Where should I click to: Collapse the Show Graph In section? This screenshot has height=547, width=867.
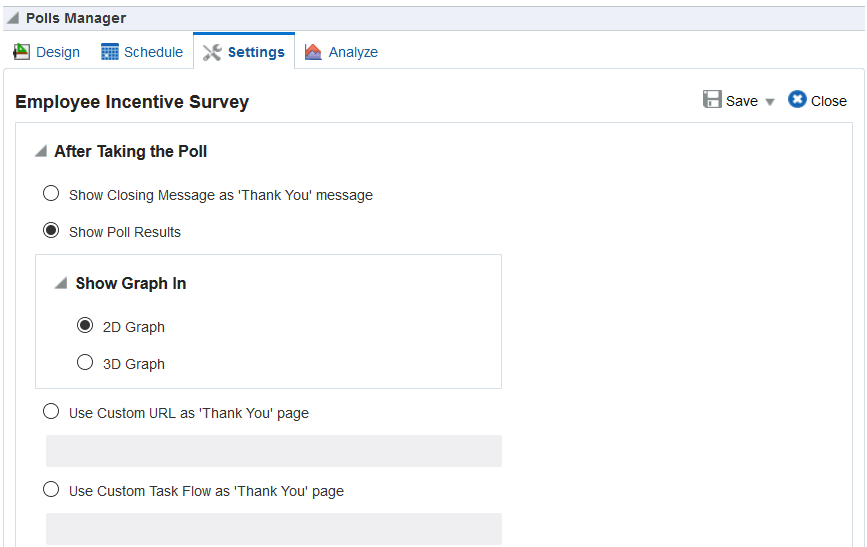[61, 284]
